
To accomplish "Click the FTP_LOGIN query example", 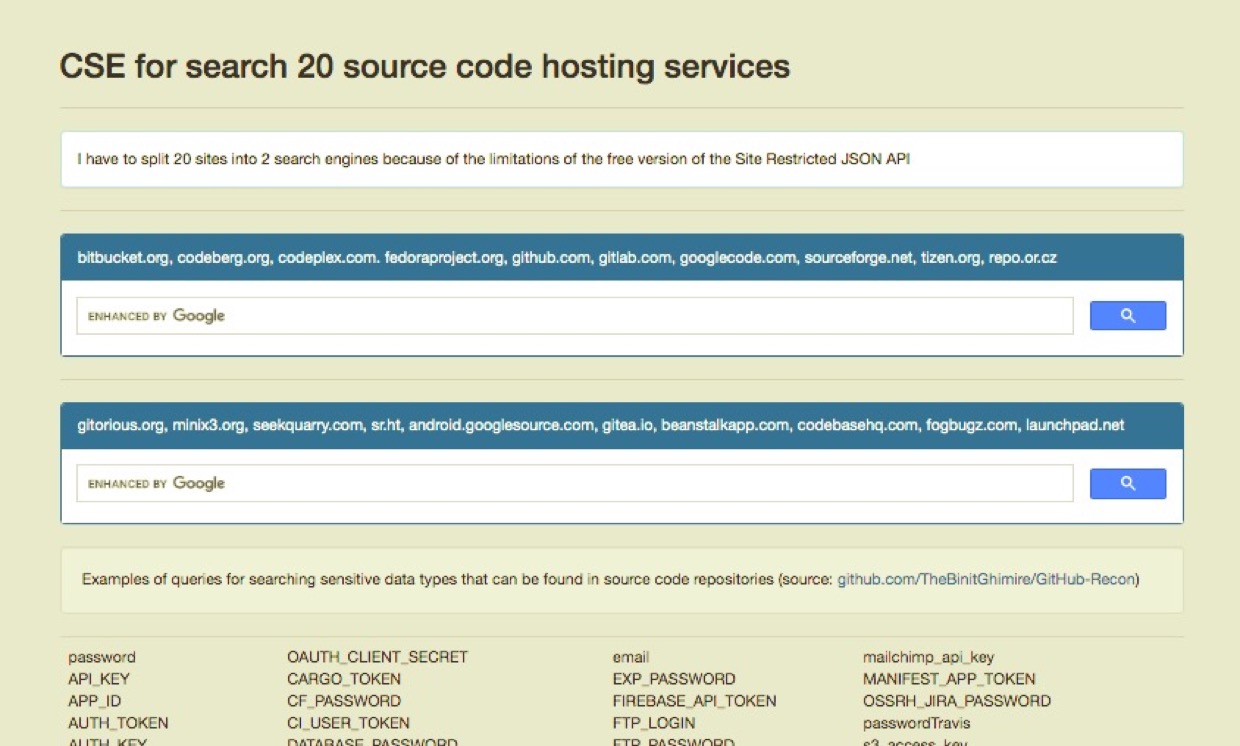I will coord(654,723).
